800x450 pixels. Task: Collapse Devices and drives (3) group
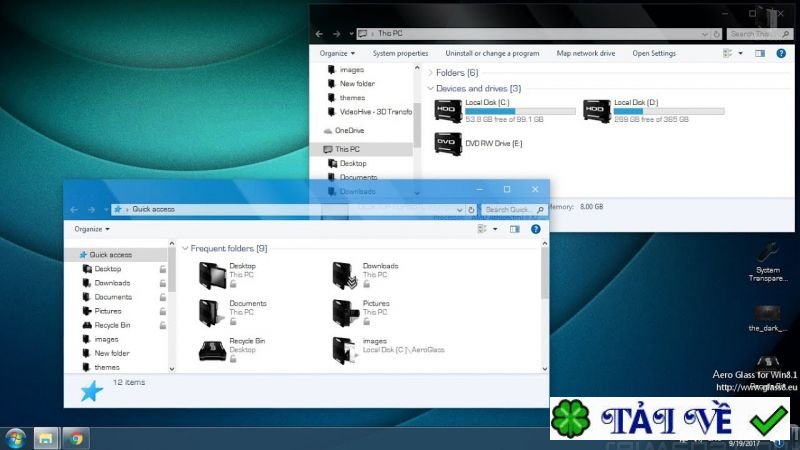[x=430, y=88]
